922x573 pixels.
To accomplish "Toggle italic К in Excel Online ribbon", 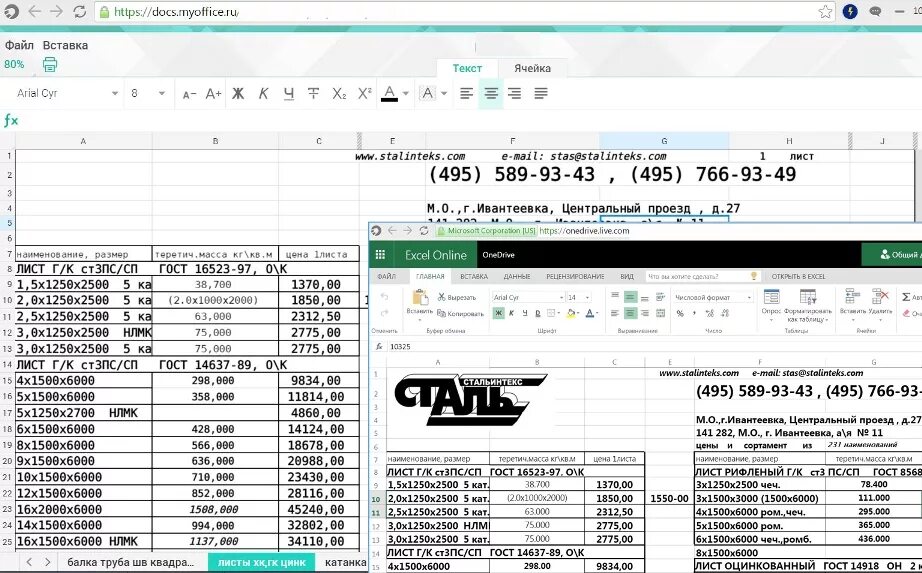I will pos(512,313).
